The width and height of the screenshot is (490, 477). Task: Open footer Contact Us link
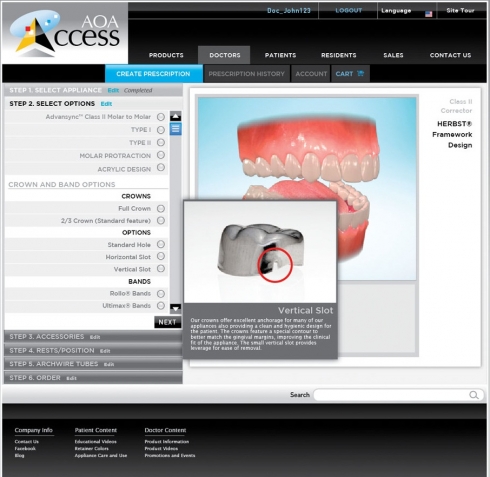pos(27,442)
